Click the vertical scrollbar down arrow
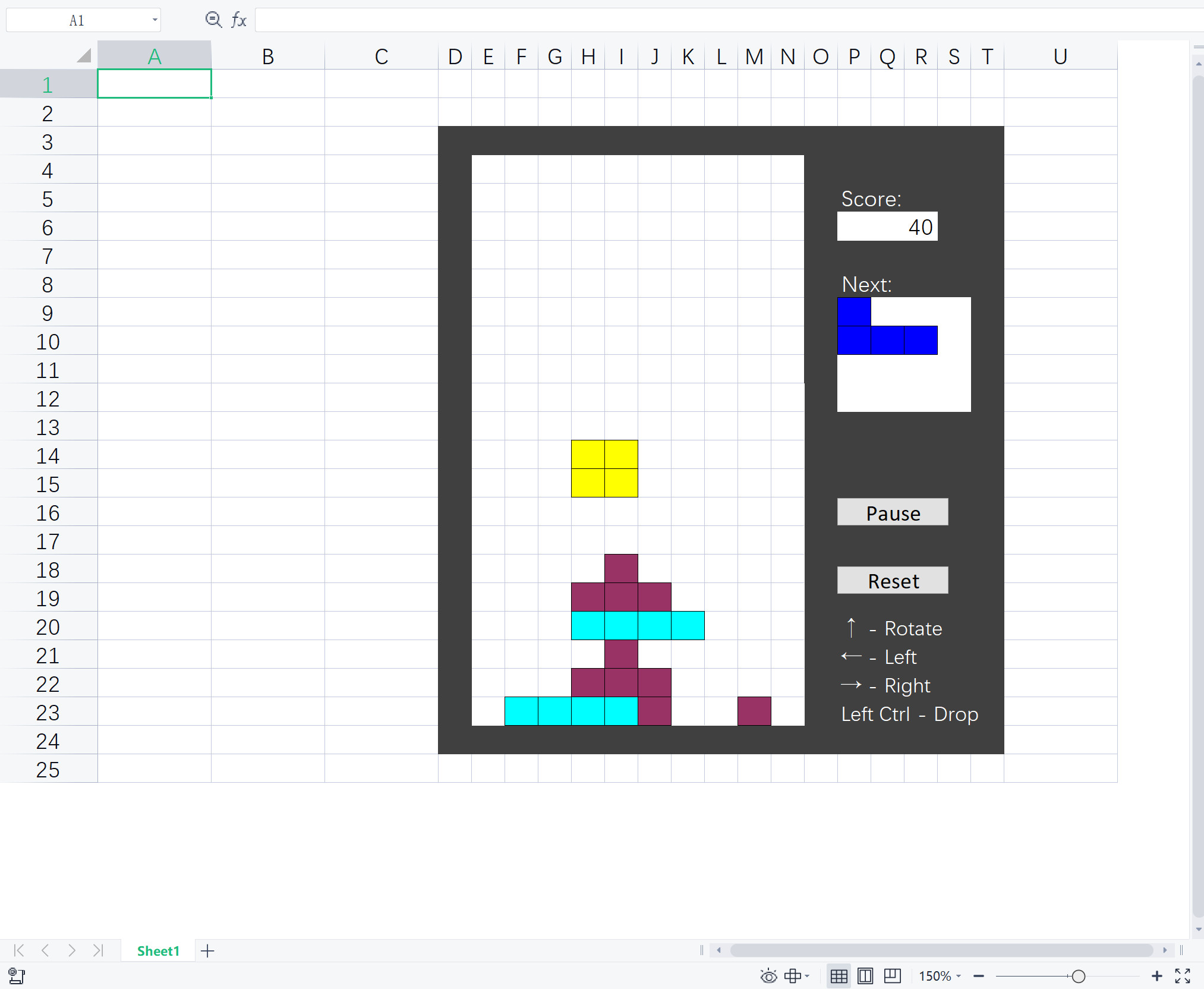1204x989 pixels. [x=1198, y=929]
